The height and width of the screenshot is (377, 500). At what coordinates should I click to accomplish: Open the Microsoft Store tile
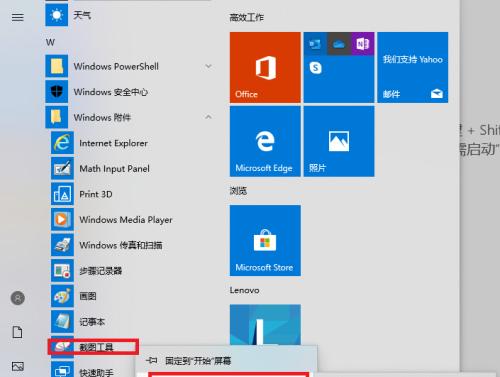265,240
